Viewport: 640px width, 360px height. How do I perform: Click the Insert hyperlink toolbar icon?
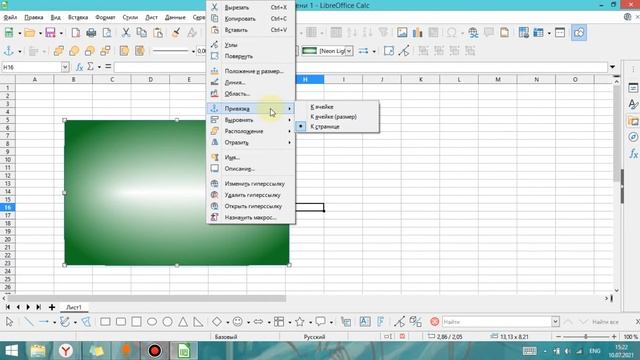pyautogui.click(x=473, y=33)
